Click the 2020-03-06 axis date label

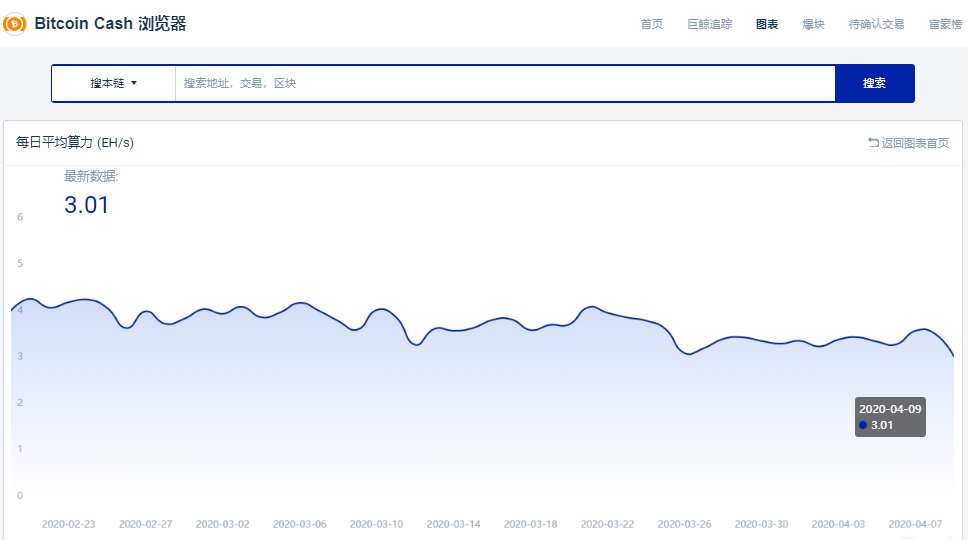point(299,524)
